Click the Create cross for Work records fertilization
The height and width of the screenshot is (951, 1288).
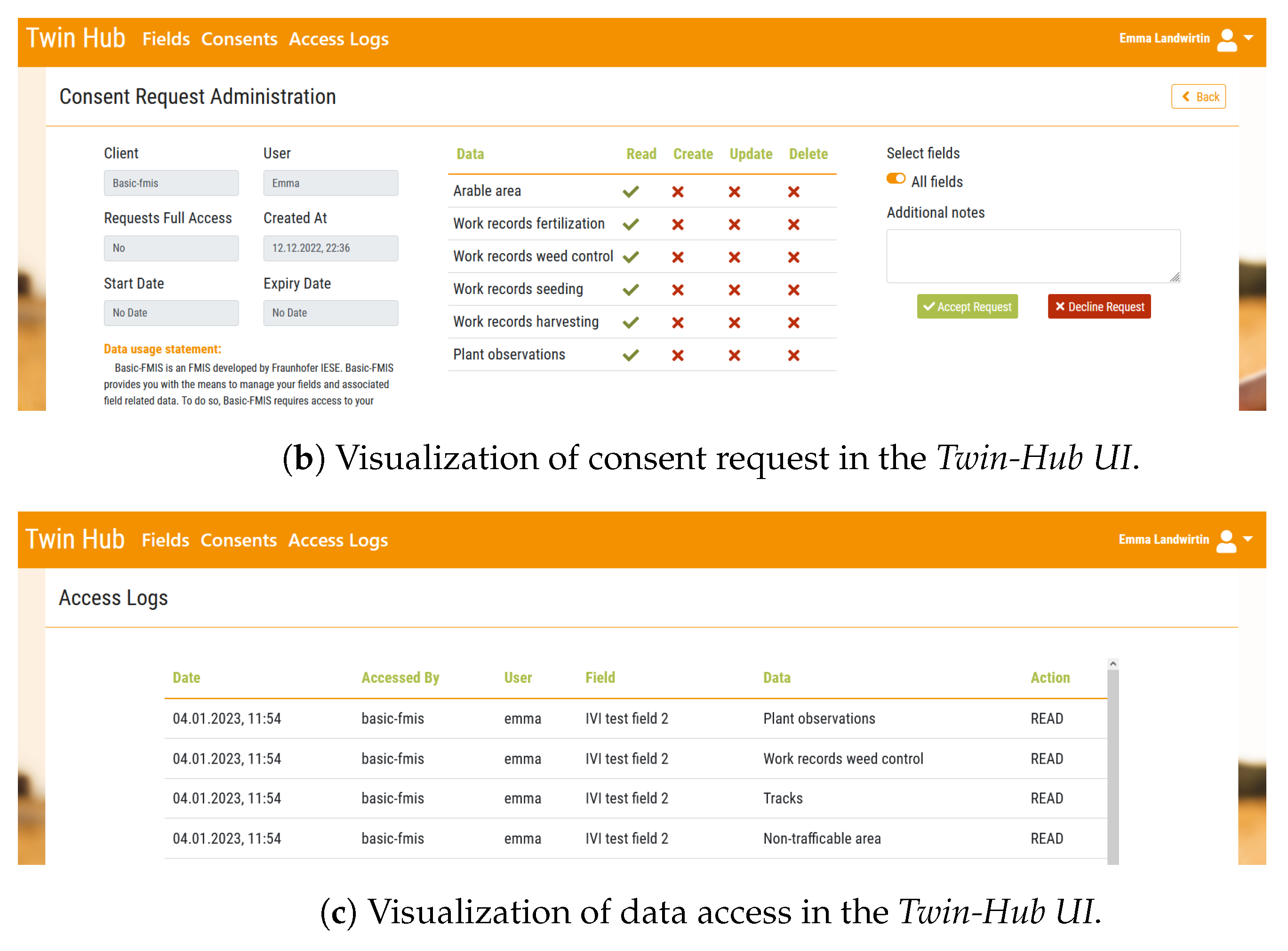678,224
